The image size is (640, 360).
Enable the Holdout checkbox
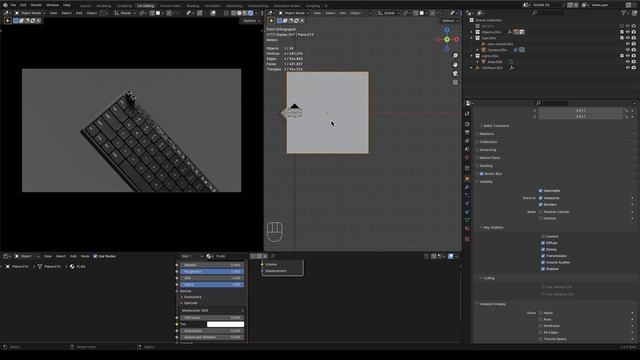(540, 218)
